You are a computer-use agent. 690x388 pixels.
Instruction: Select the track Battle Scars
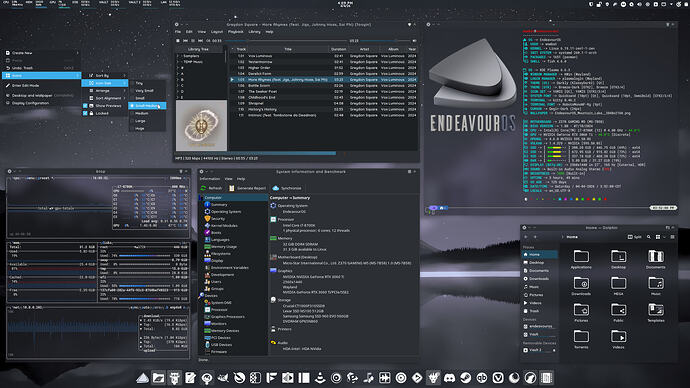323,85
